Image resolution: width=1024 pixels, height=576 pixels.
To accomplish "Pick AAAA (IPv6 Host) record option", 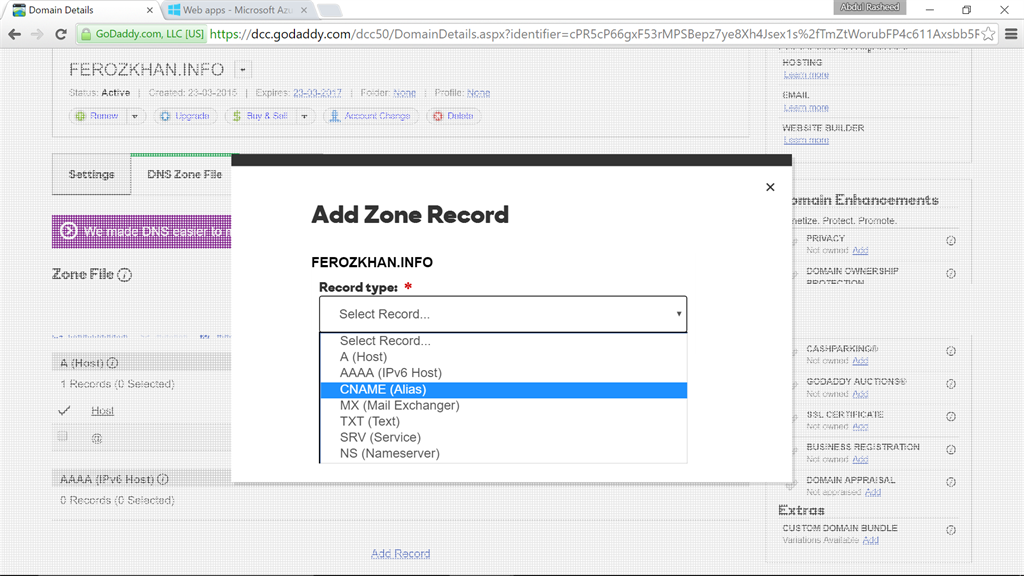I will point(503,373).
